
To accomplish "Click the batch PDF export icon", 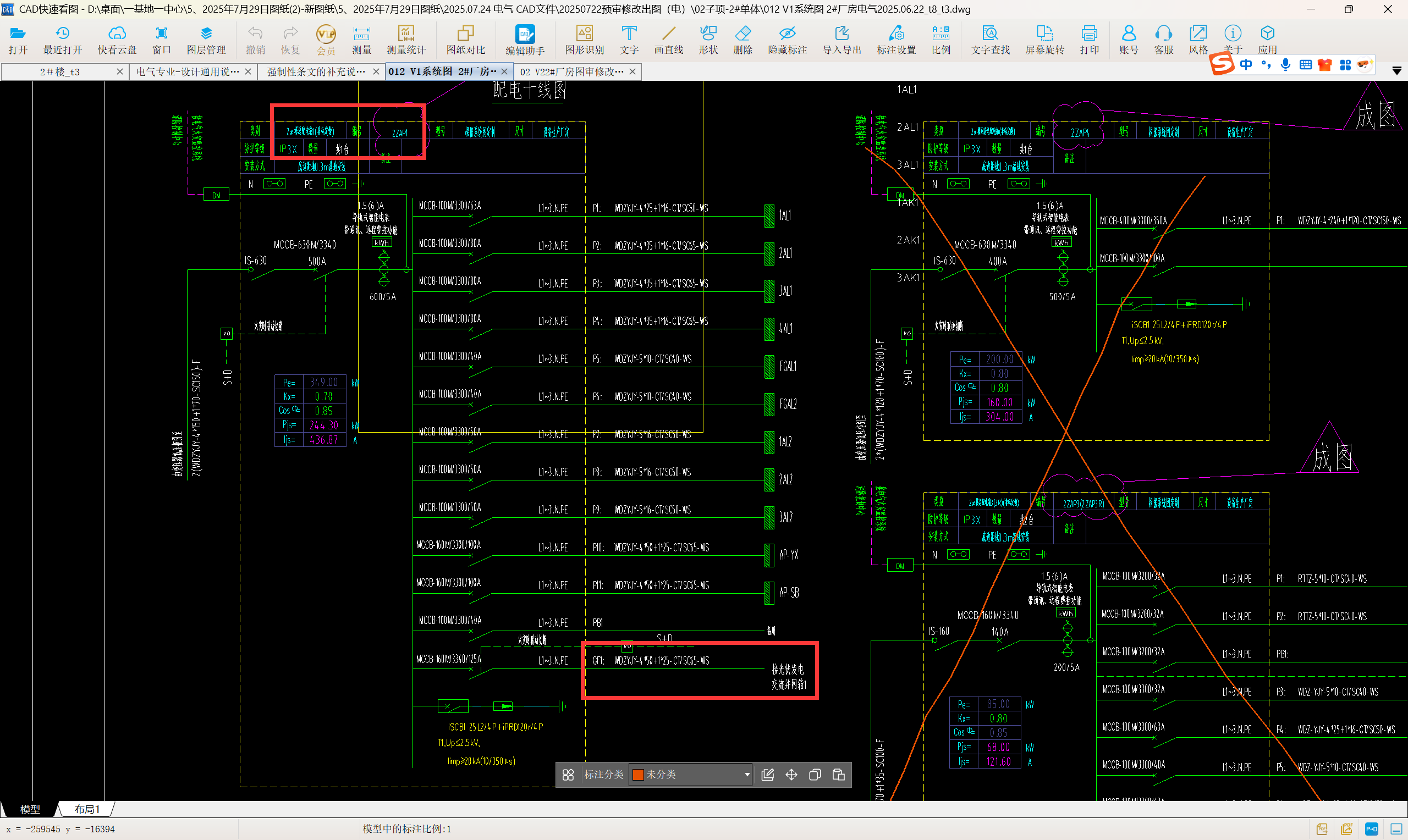I will tap(1347, 829).
